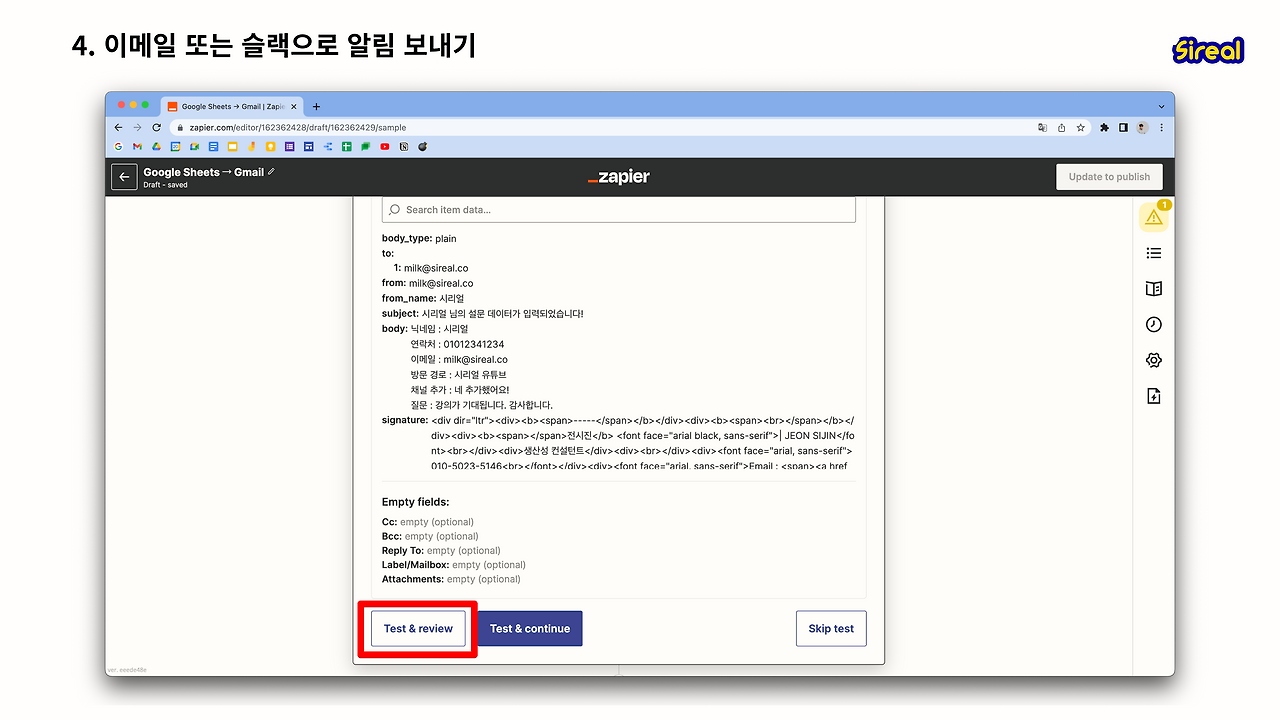Image resolution: width=1280 pixels, height=720 pixels.
Task: Close the Zapier browser tab
Action: 293,106
